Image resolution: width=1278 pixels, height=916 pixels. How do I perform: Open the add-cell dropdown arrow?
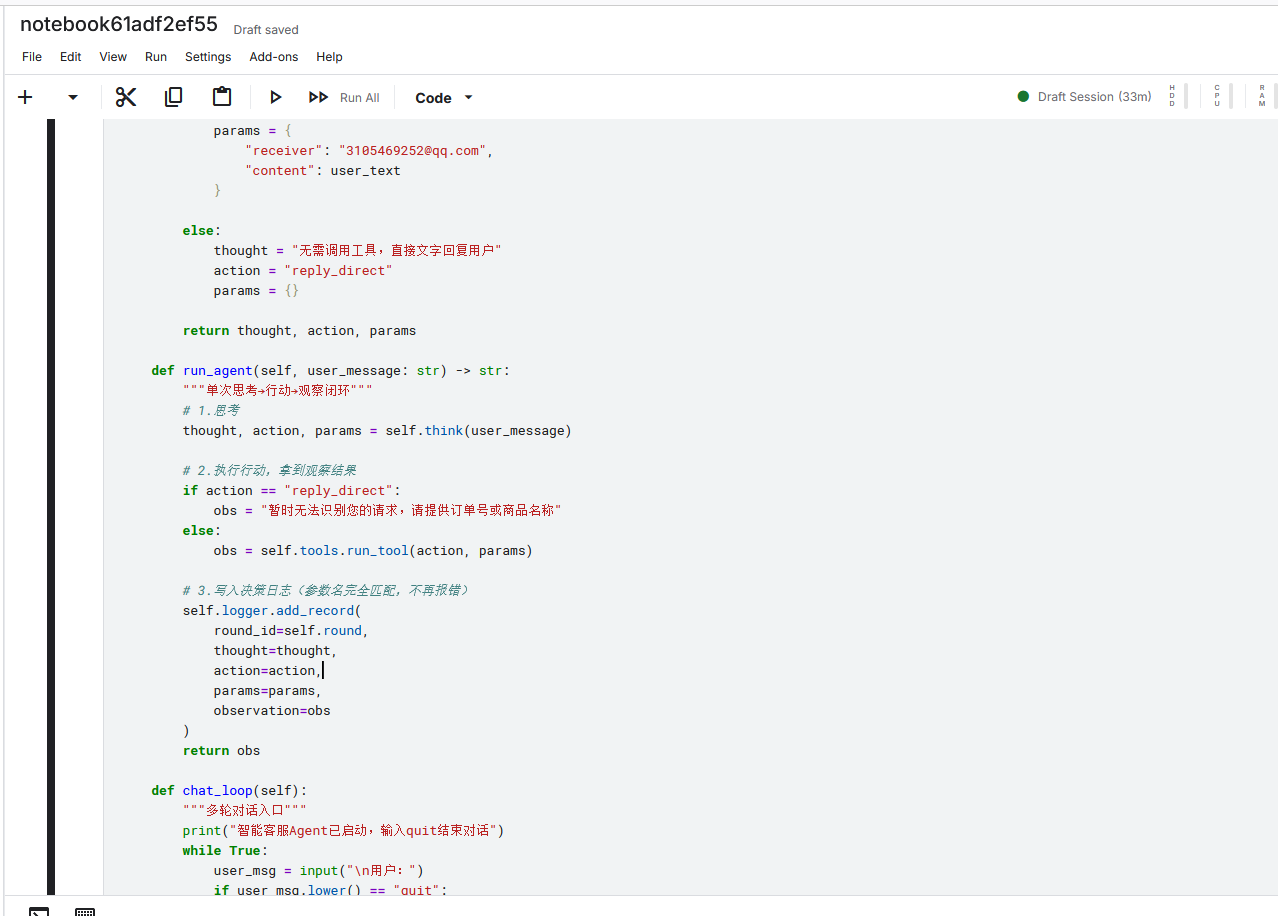(72, 97)
